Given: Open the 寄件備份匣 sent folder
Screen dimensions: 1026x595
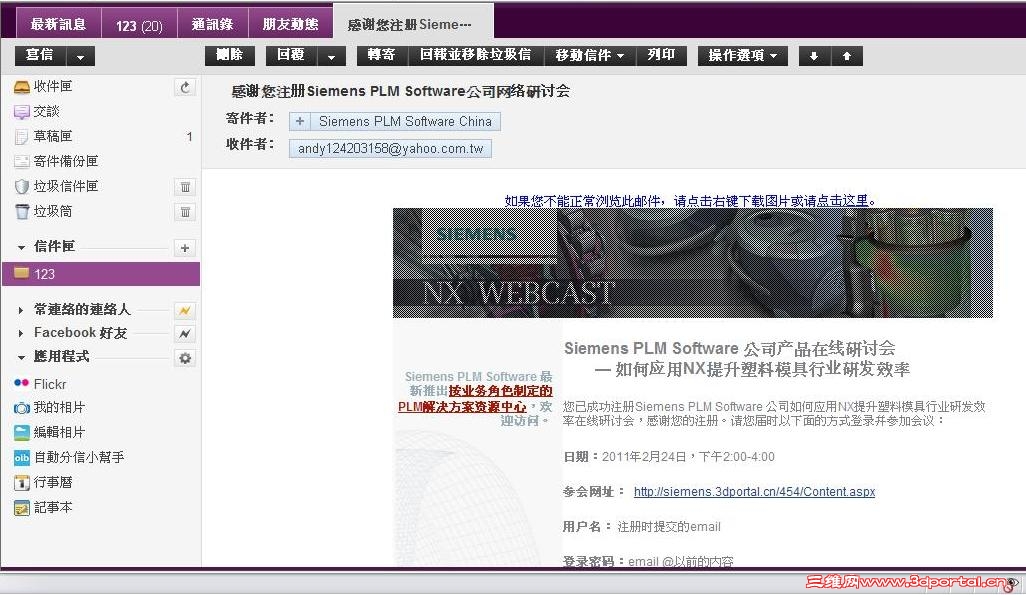Looking at the screenshot, I should pyautogui.click(x=56, y=161).
